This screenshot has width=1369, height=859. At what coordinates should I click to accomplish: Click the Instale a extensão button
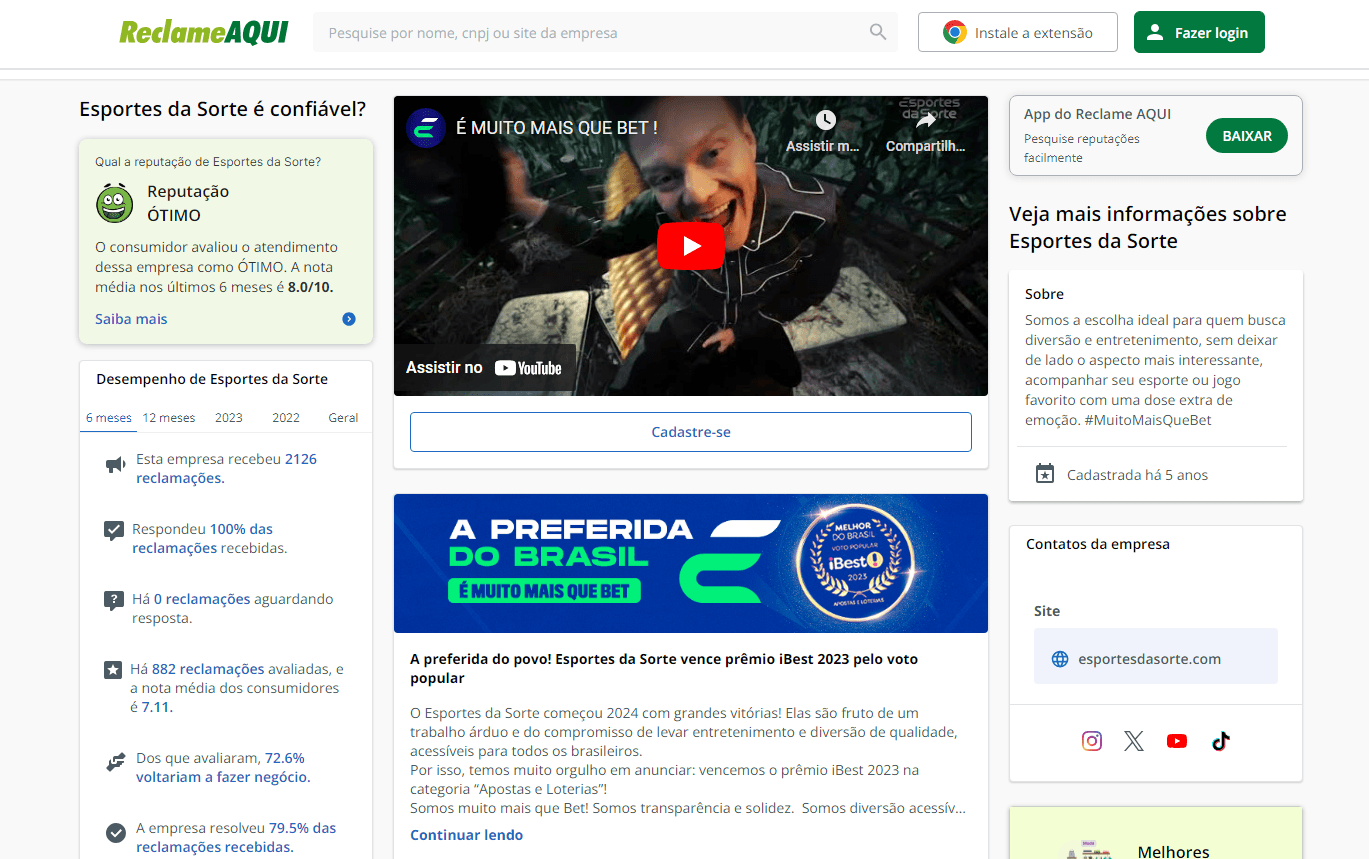pyautogui.click(x=1018, y=32)
